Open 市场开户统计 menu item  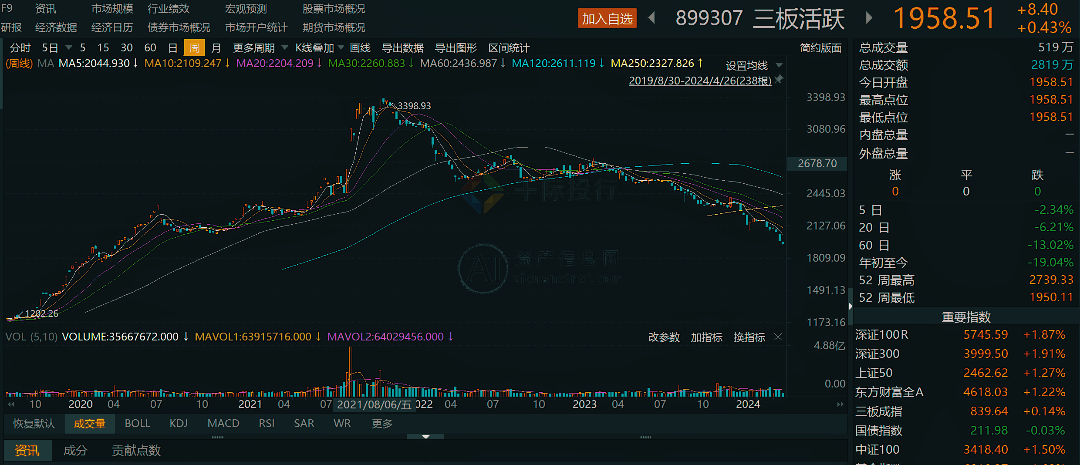(256, 28)
